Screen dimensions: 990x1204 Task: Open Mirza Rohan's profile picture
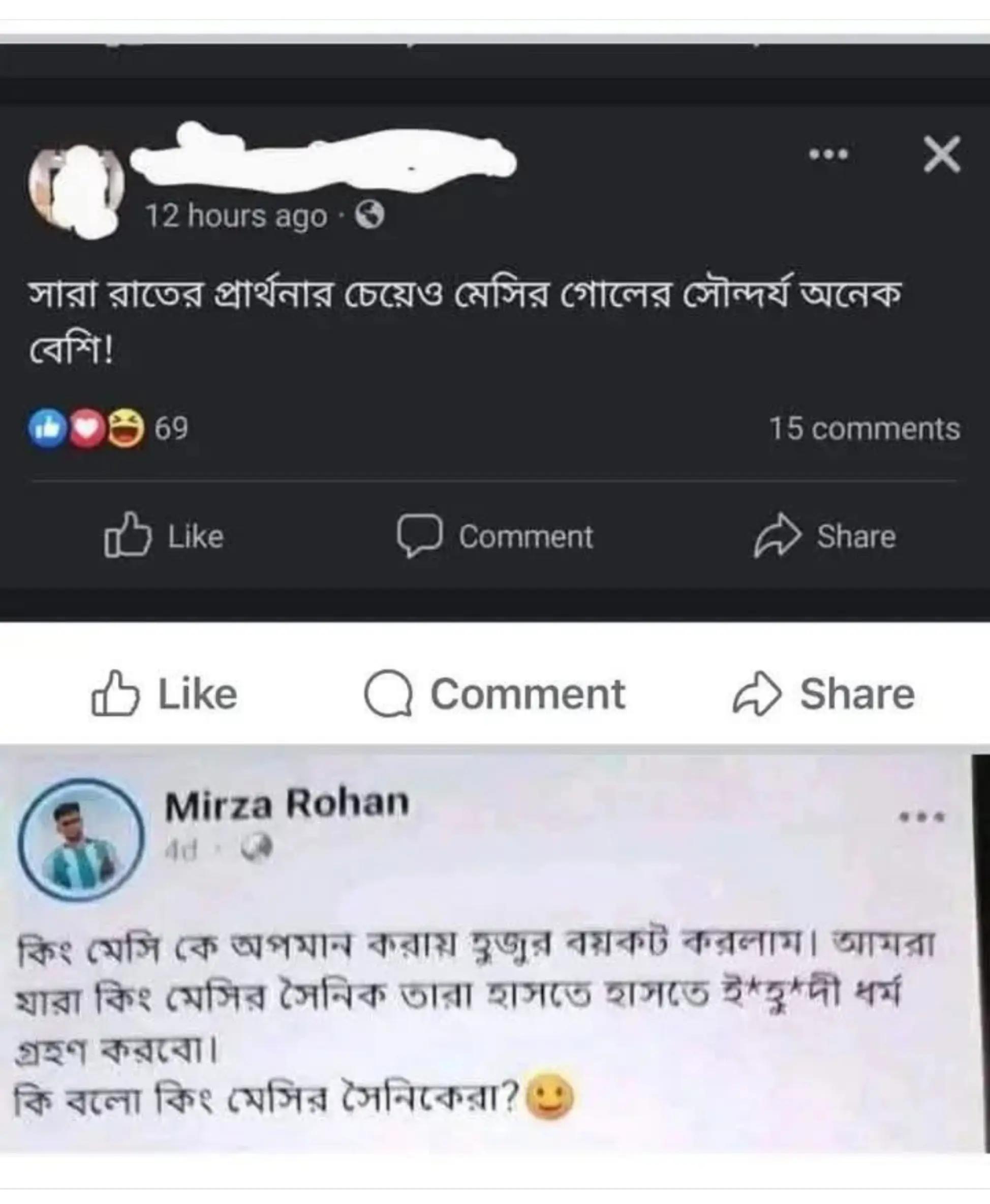point(81,839)
